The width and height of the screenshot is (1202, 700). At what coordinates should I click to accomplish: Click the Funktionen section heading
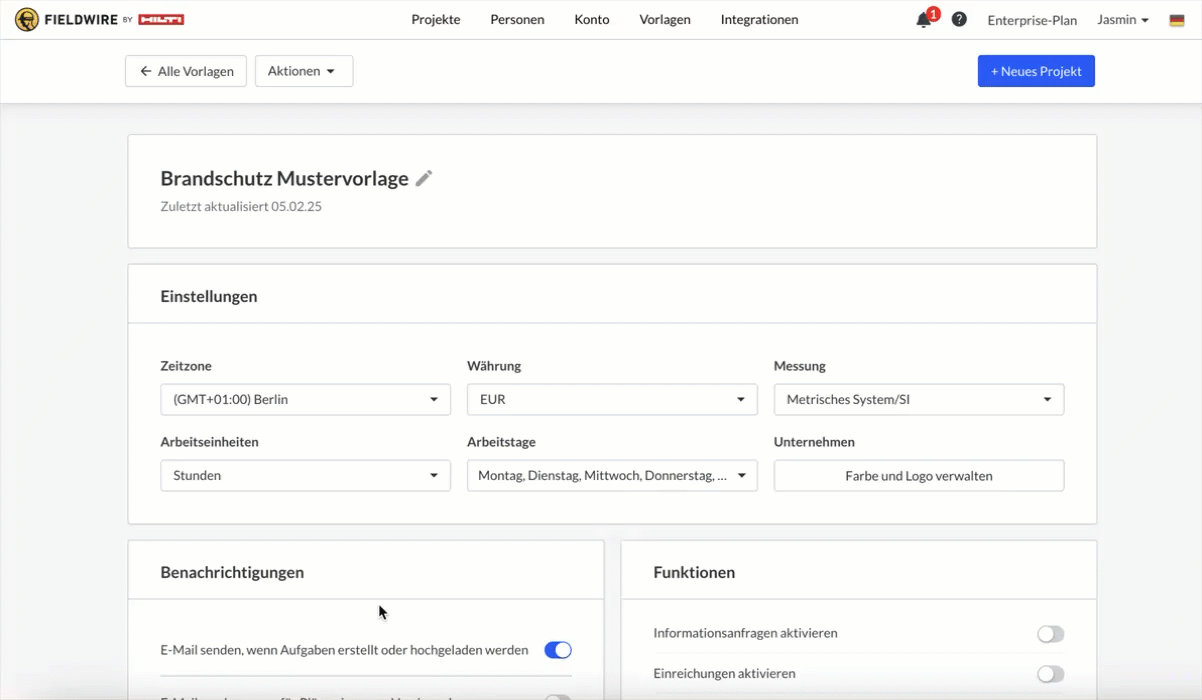coord(694,572)
